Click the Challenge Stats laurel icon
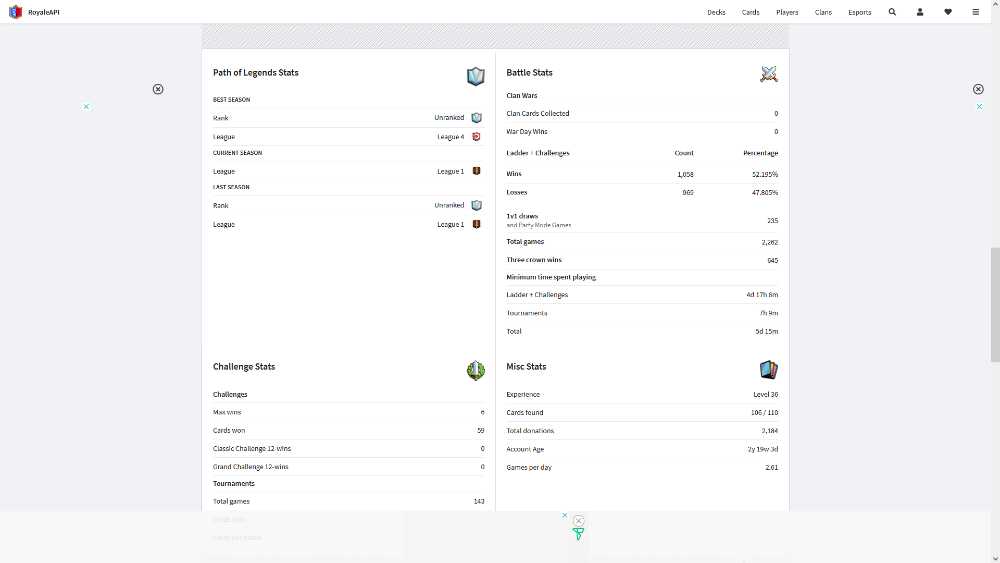Viewport: 1000px width, 563px height. [476, 370]
